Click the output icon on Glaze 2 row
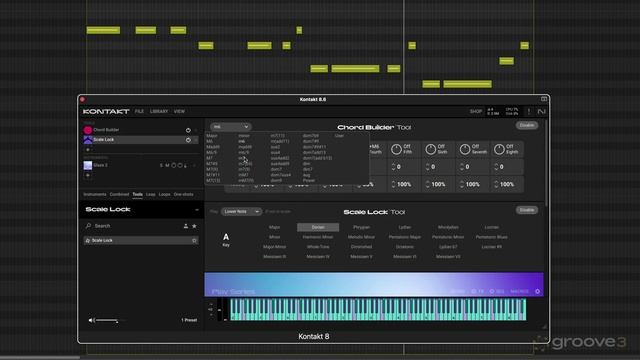This screenshot has height=360, width=640. (x=186, y=165)
